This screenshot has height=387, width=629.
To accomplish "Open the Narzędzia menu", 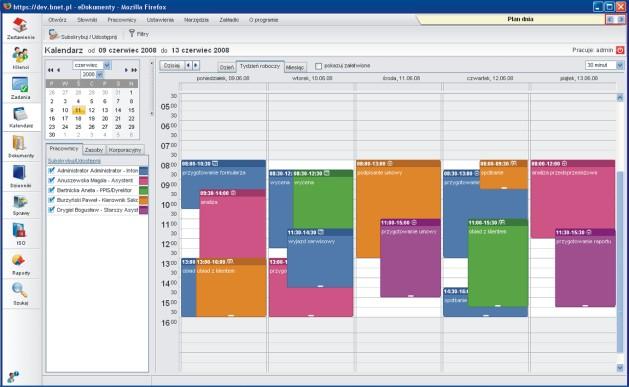I will tap(197, 20).
